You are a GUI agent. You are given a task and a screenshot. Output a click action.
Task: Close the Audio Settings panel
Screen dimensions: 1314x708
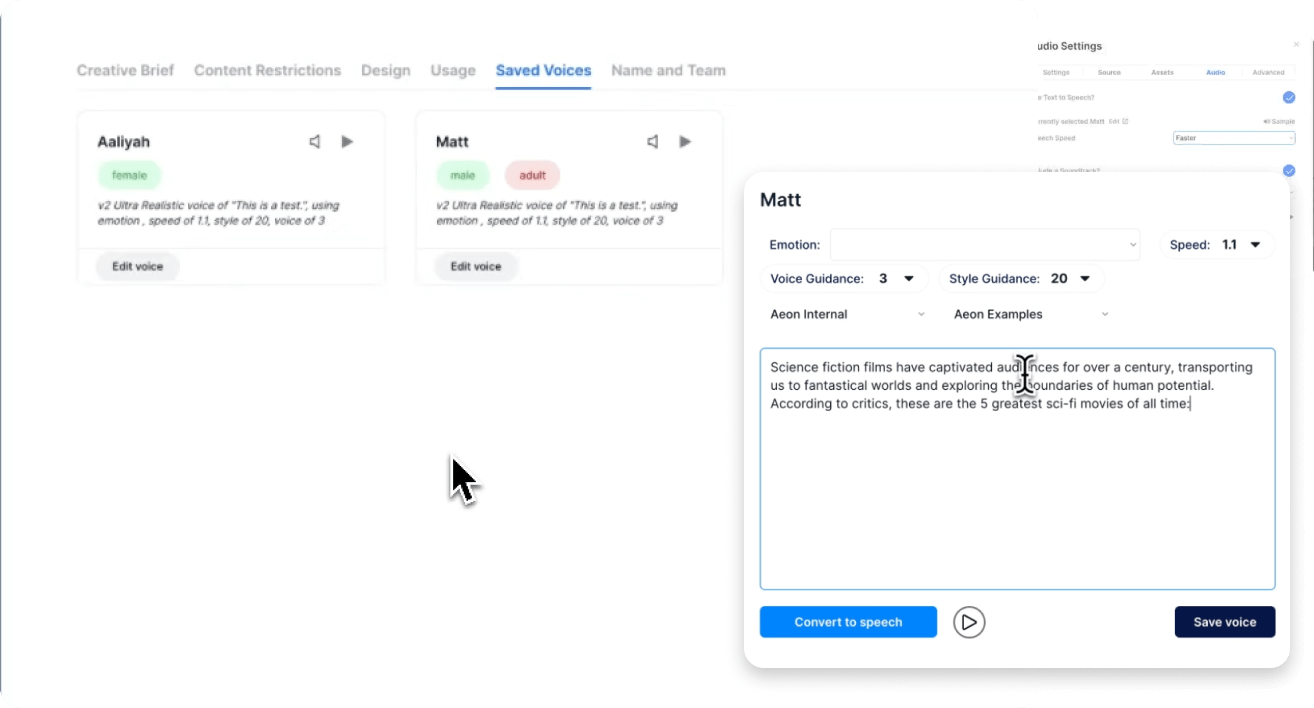pos(1297,45)
